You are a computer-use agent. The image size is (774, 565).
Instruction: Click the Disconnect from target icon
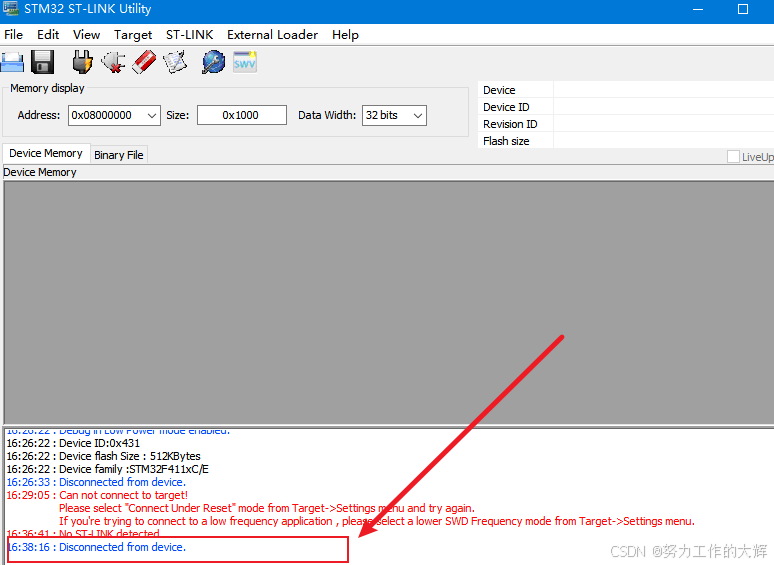[113, 62]
